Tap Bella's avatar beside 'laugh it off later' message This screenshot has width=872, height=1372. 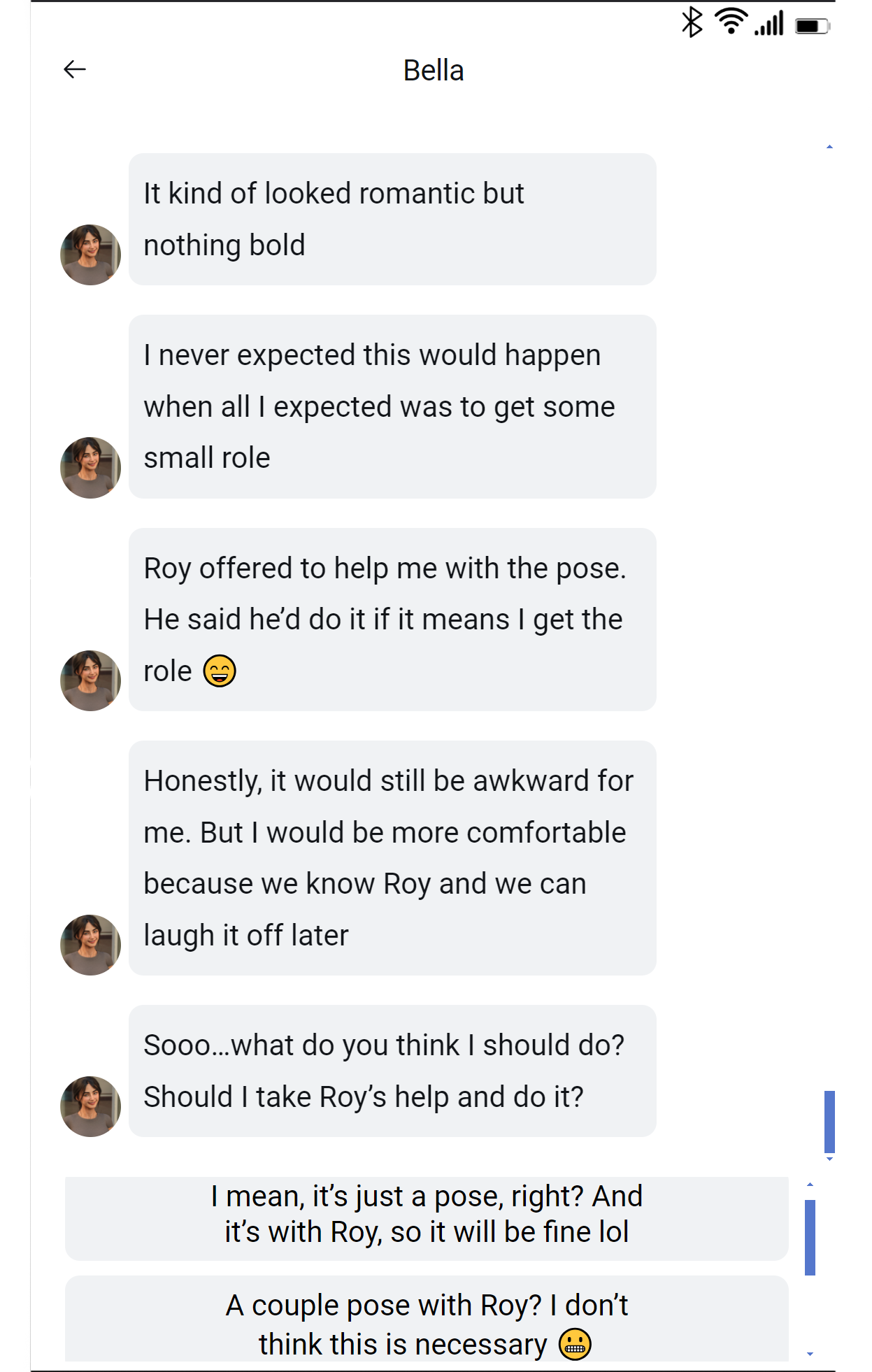tap(90, 945)
